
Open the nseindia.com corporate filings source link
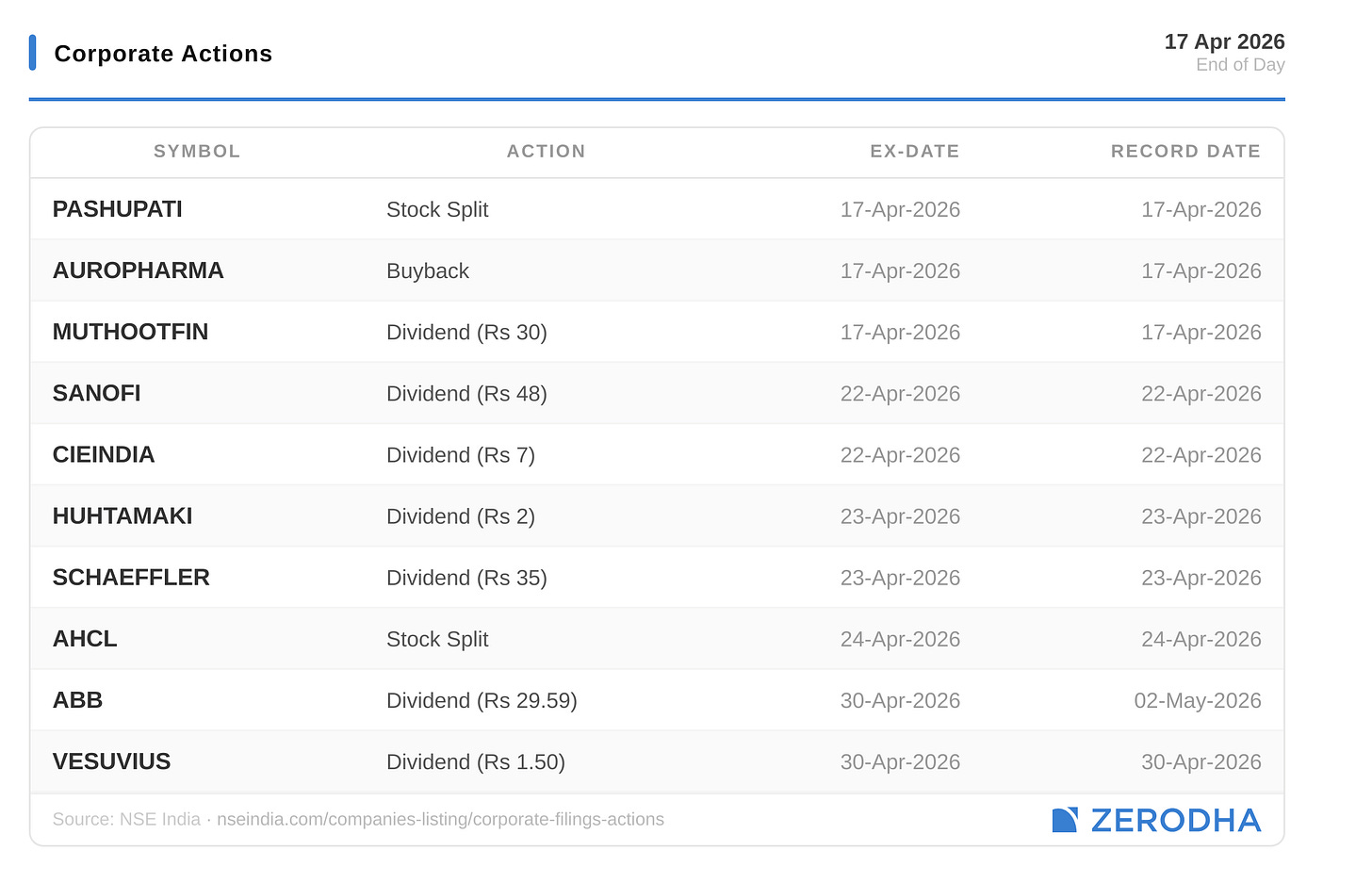click(440, 820)
